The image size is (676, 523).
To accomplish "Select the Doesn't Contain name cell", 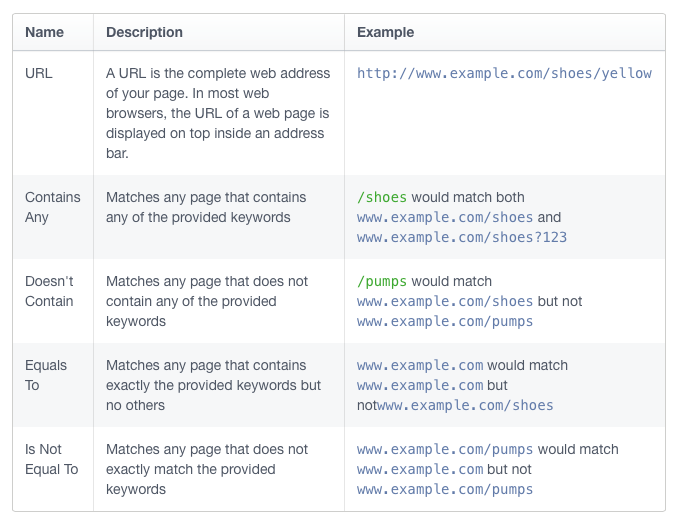I will tap(49, 291).
